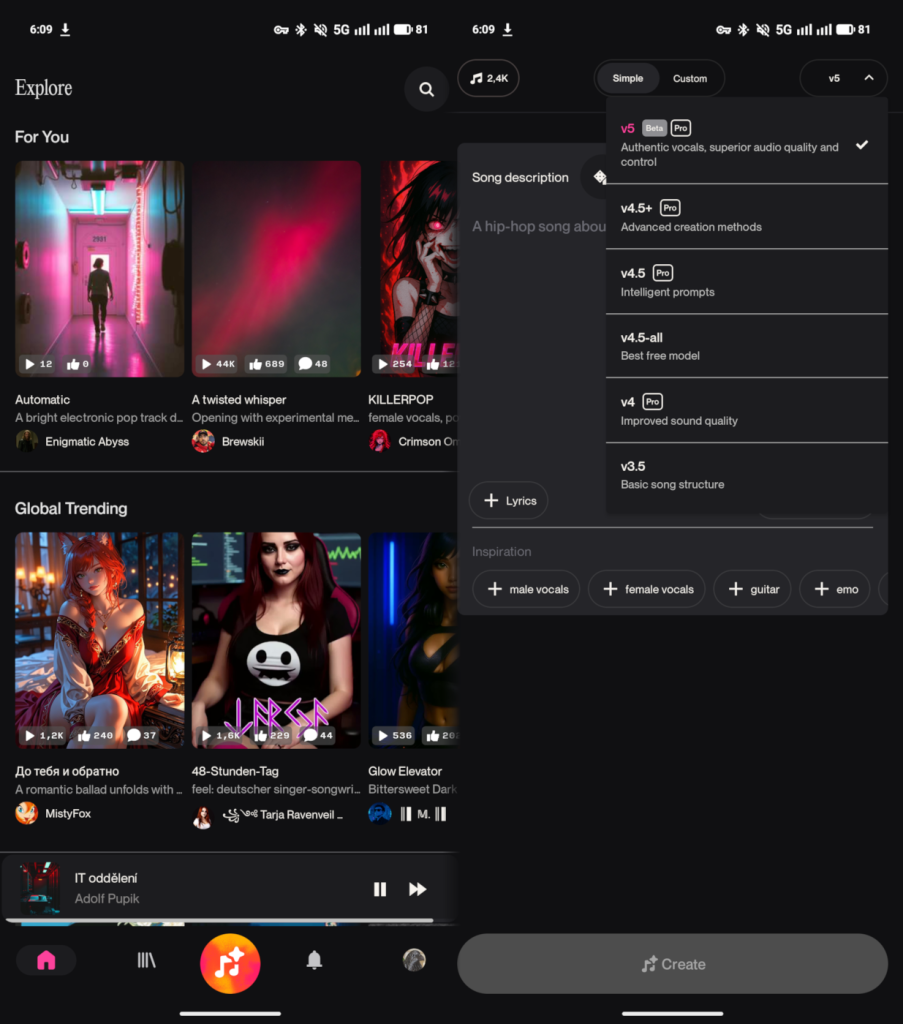Viewport: 903px width, 1024px height.
Task: Switch to Custom mode
Action: tap(689, 78)
